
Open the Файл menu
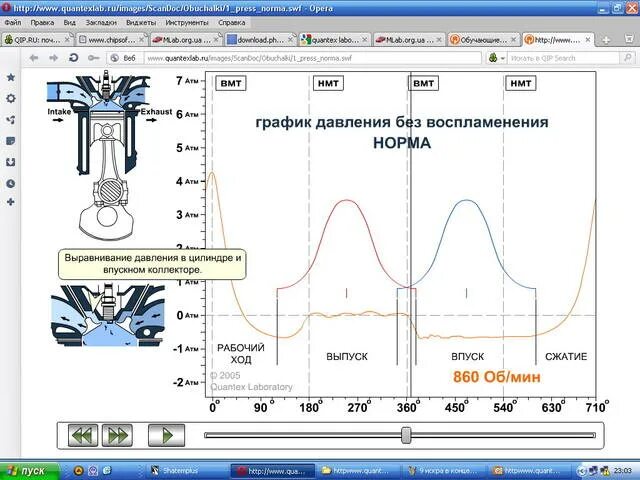13,22
